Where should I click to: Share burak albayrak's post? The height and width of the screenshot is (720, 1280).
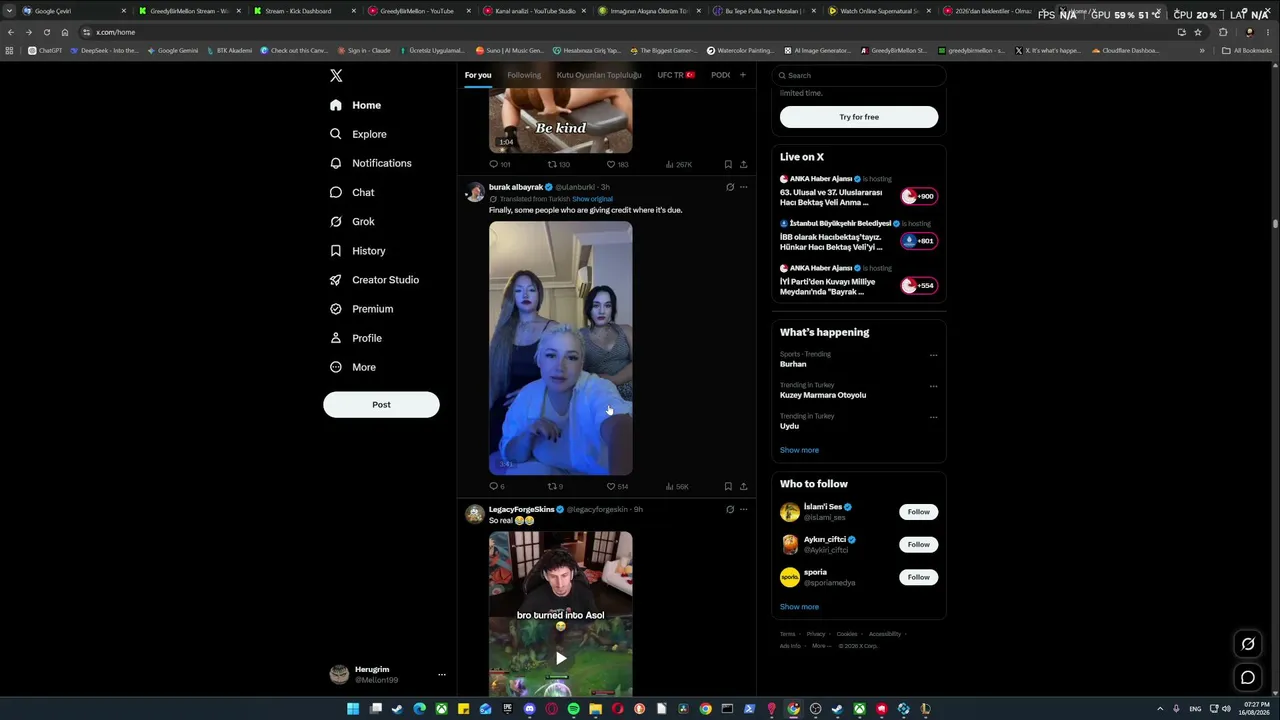click(x=743, y=487)
